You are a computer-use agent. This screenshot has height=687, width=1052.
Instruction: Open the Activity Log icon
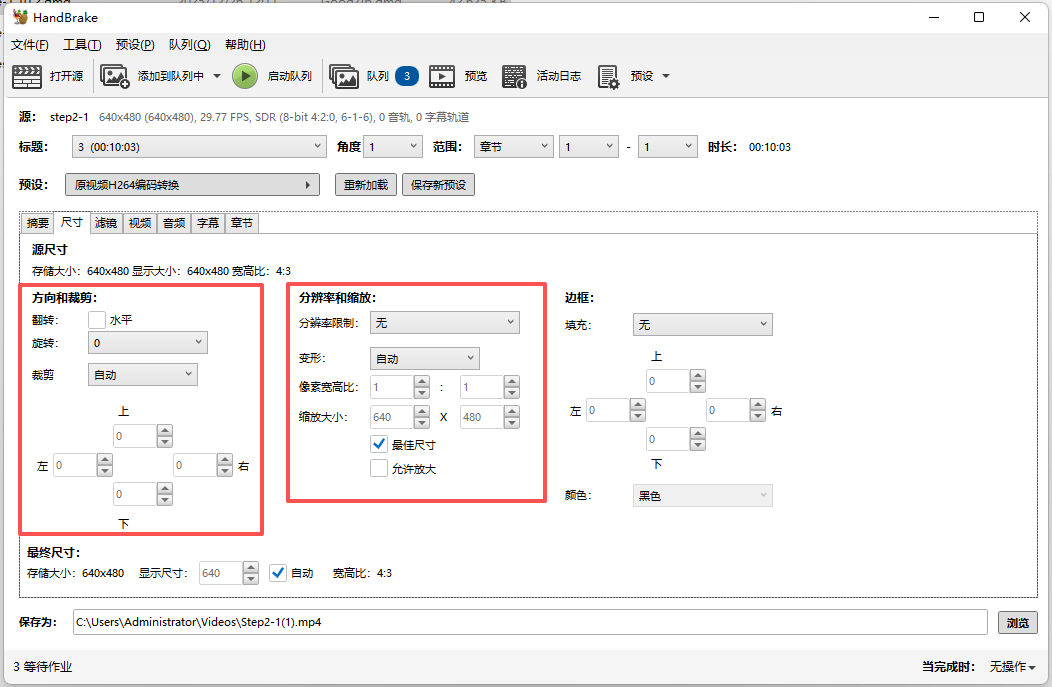(x=514, y=76)
